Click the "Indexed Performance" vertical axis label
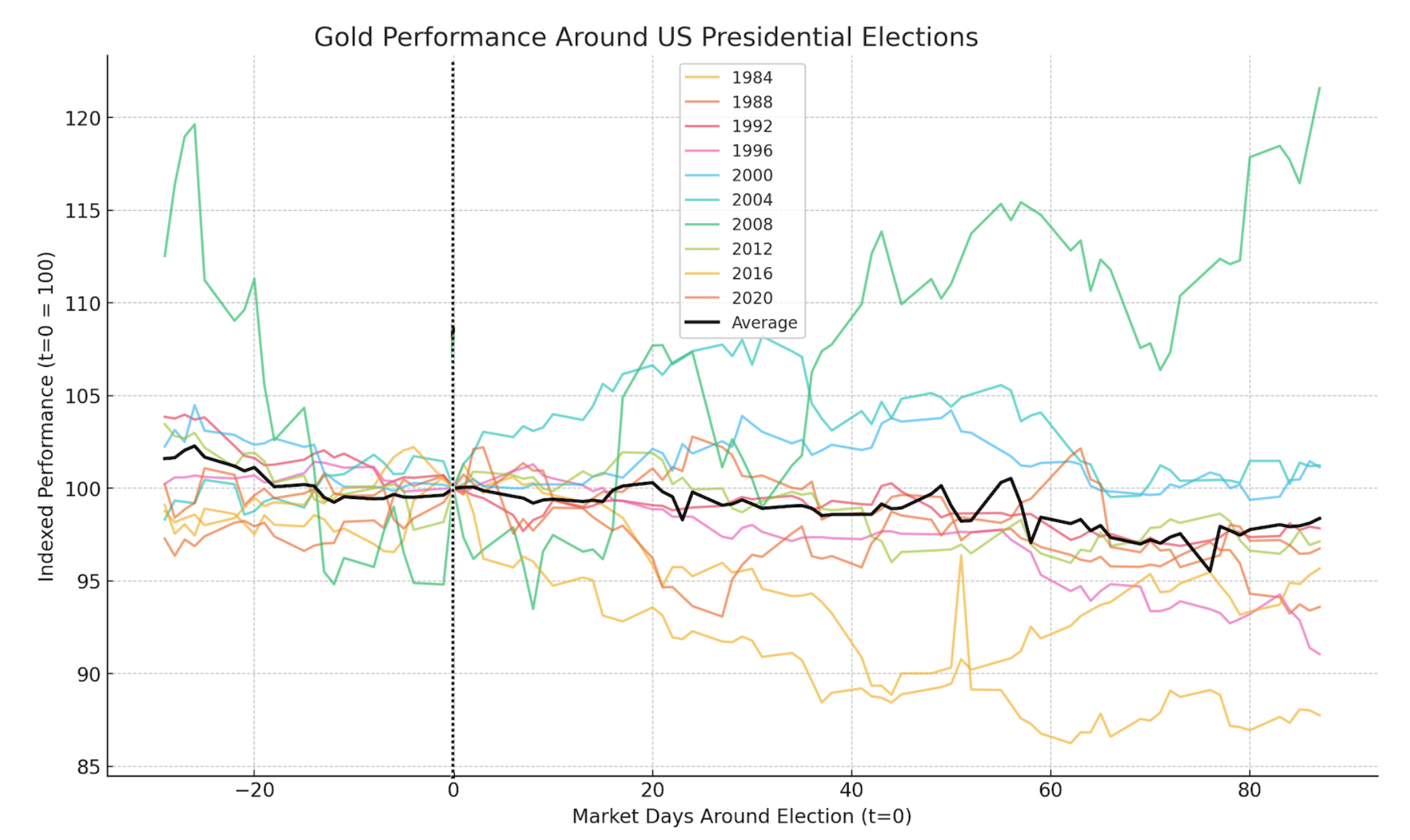Image resolution: width=1410 pixels, height=840 pixels. [x=46, y=416]
